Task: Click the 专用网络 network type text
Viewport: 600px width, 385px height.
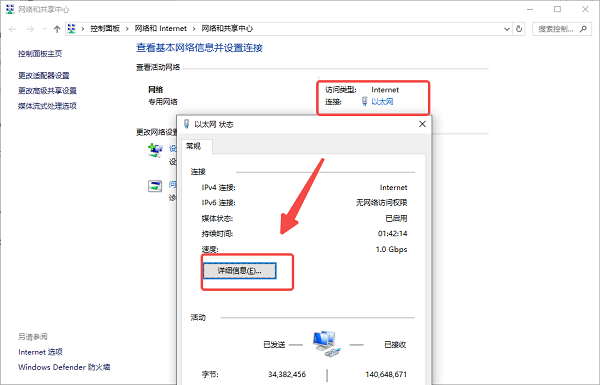Action: click(163, 102)
